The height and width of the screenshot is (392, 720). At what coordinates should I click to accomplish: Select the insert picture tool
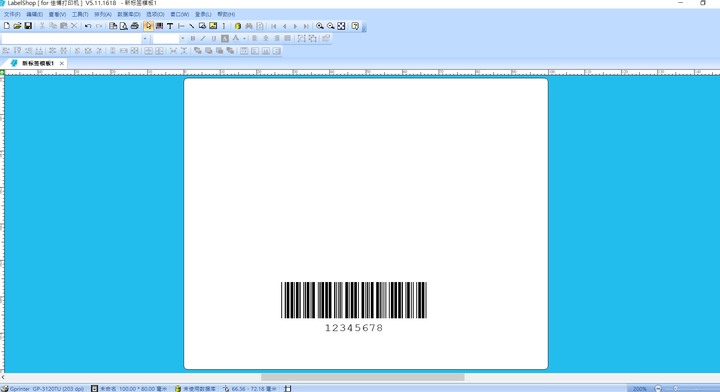(x=213, y=26)
